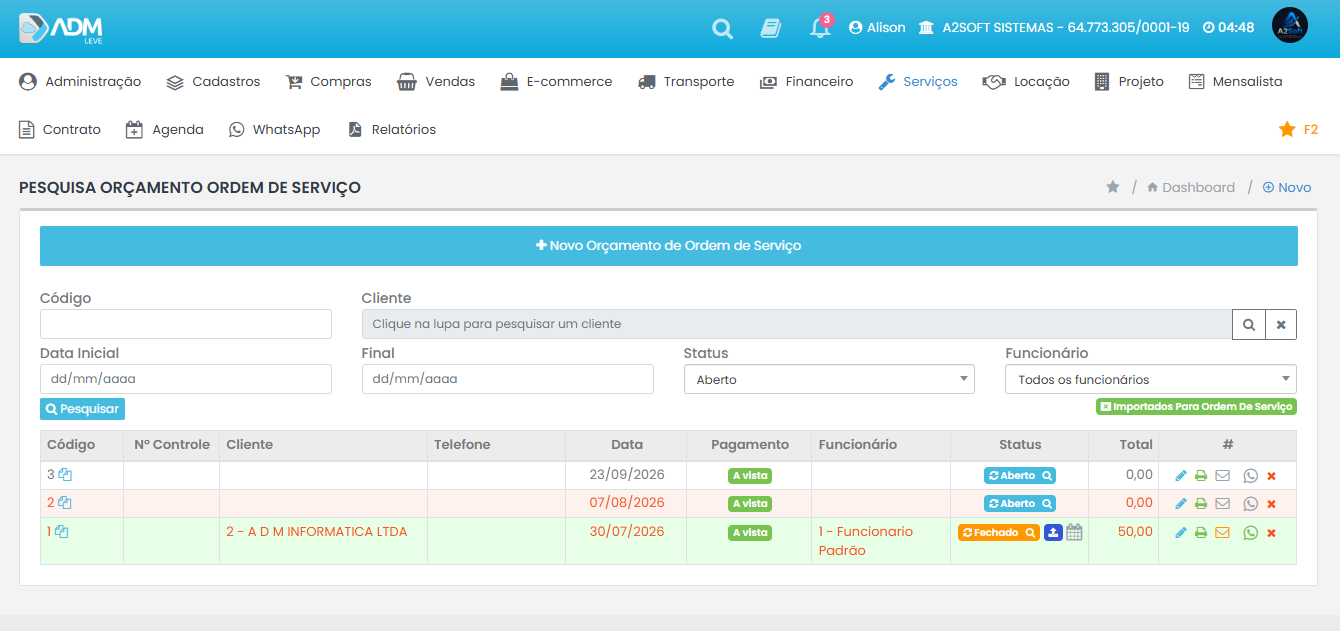Click the ADM Leve logo
Viewport: 1340px width, 631px height.
[60, 28]
